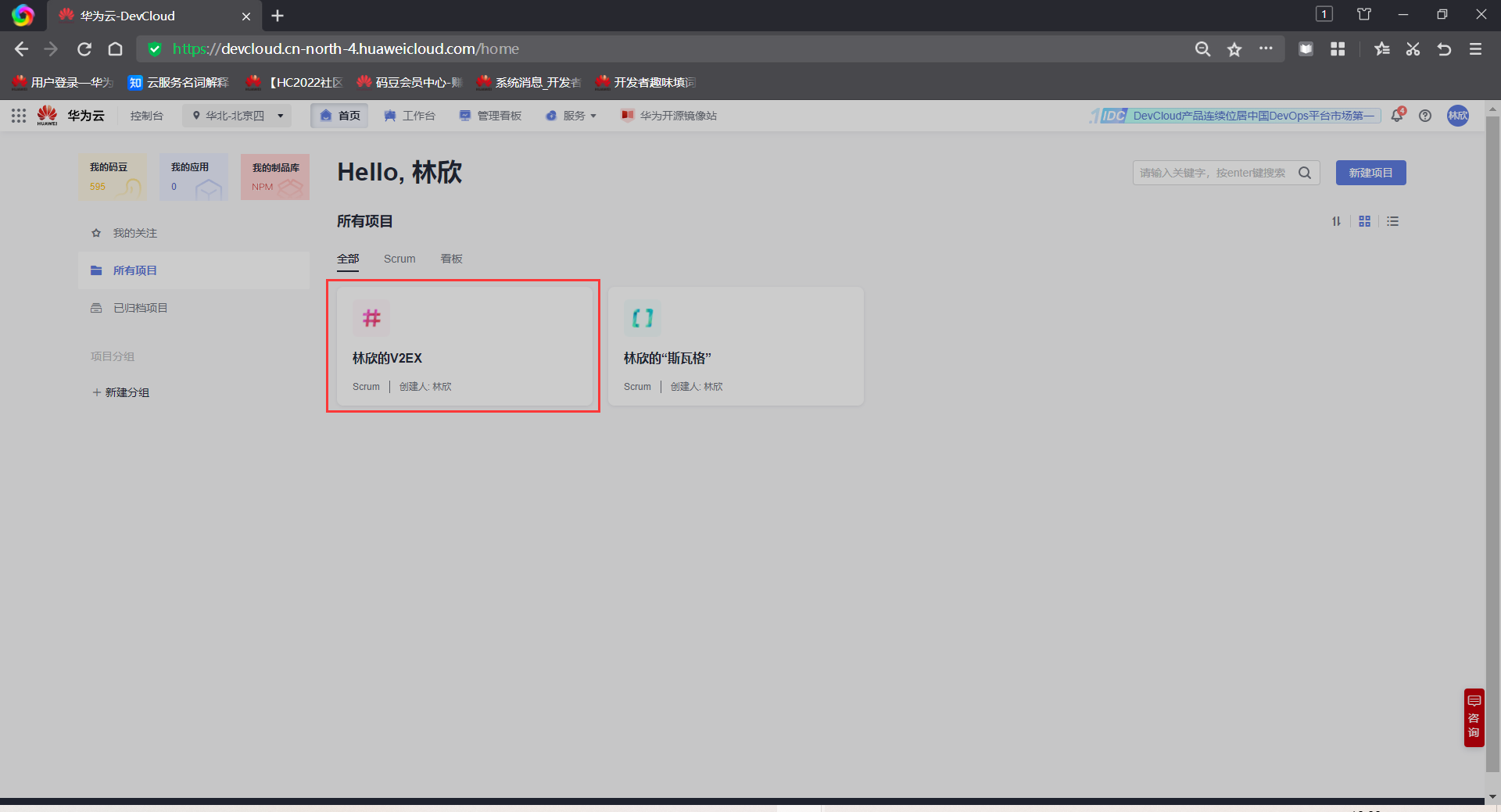
Task: Click the browser forward arrow
Action: (x=52, y=49)
